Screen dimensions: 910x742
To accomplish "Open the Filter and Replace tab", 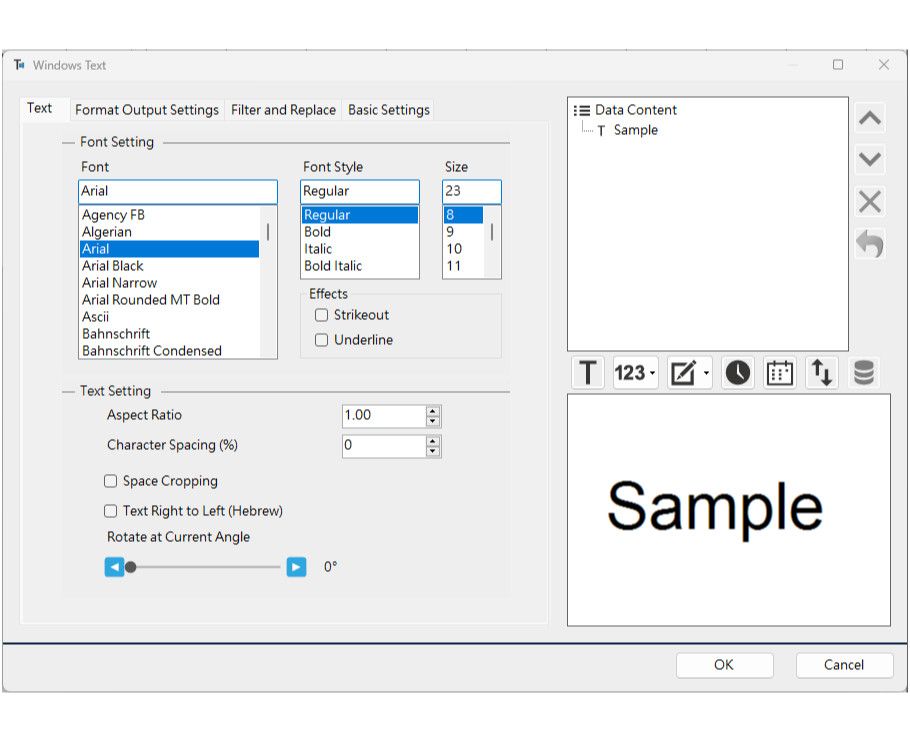I will (282, 110).
